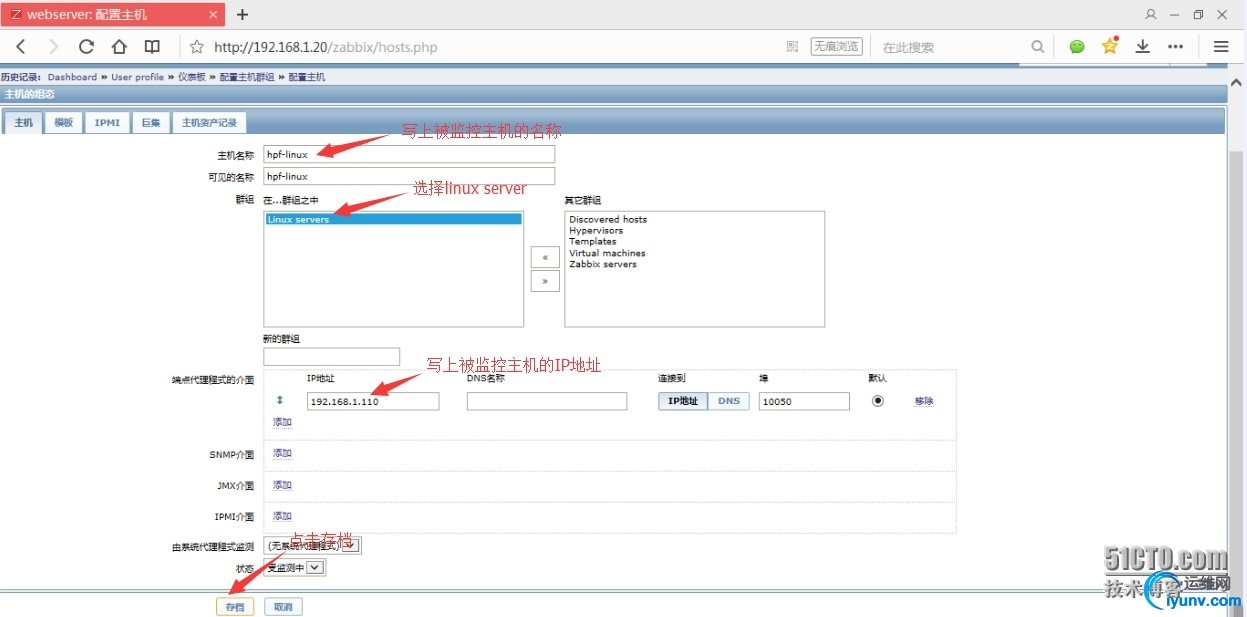Image resolution: width=1247 pixels, height=617 pixels.
Task: Click the 在此搜索 search box
Action: (950, 47)
